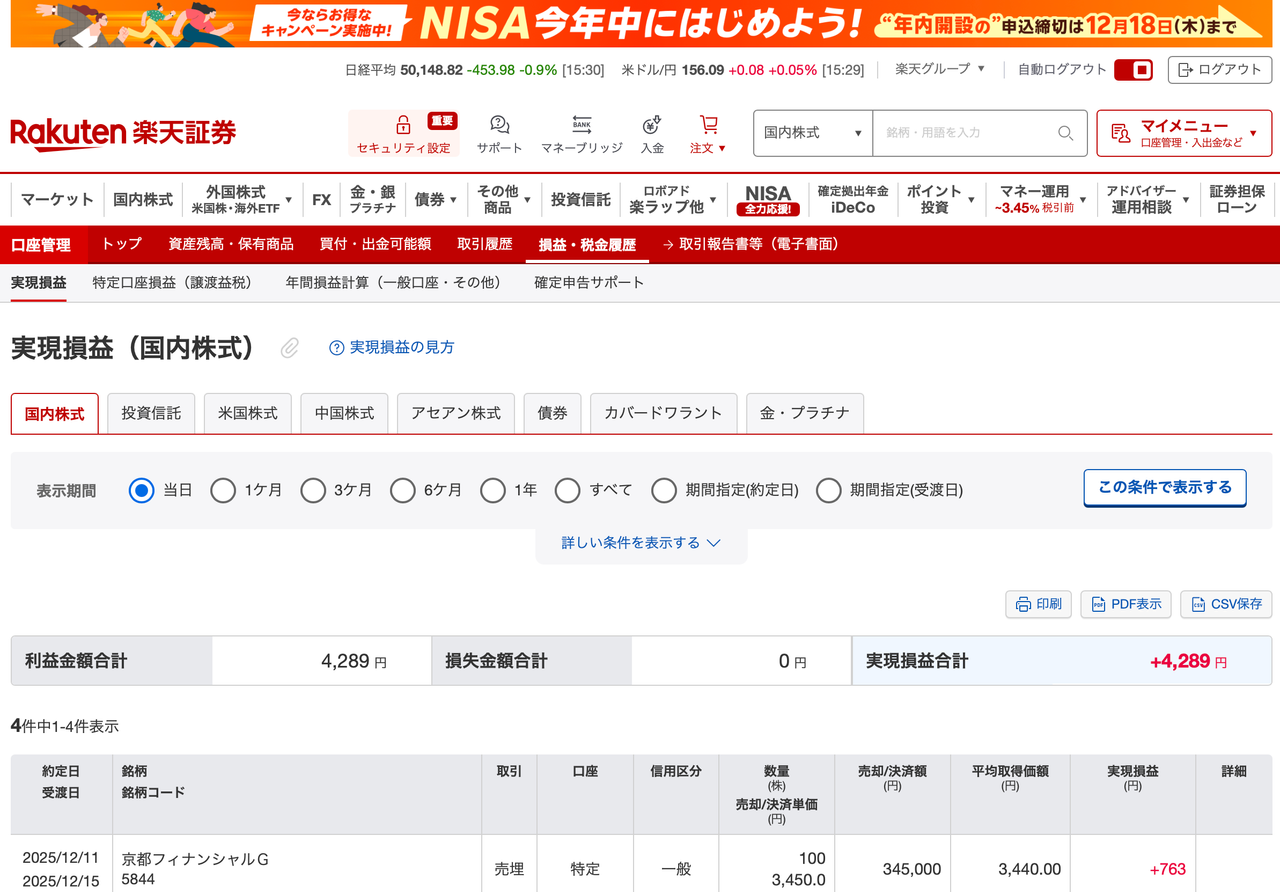Open the 注文 shopping cart icon
Viewport: 1280px width, 892px height.
[707, 125]
